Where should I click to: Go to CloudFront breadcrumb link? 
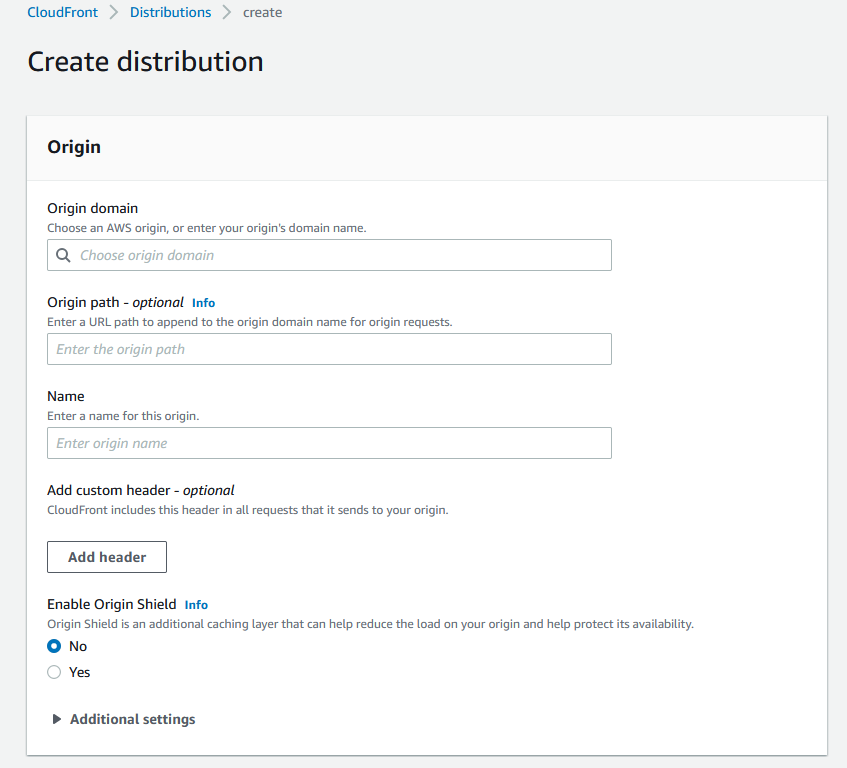pos(63,13)
